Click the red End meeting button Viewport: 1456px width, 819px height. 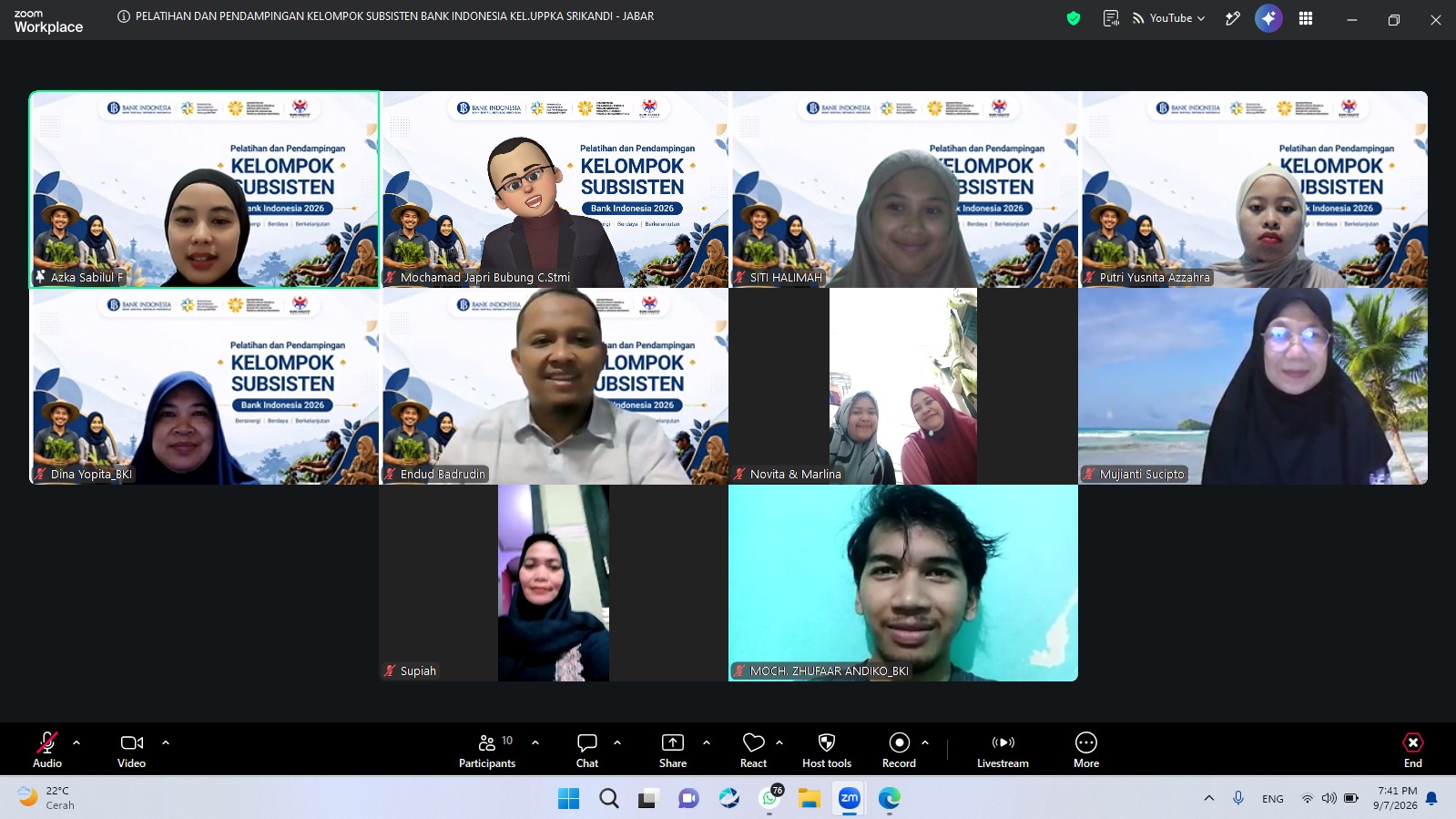coord(1413,750)
